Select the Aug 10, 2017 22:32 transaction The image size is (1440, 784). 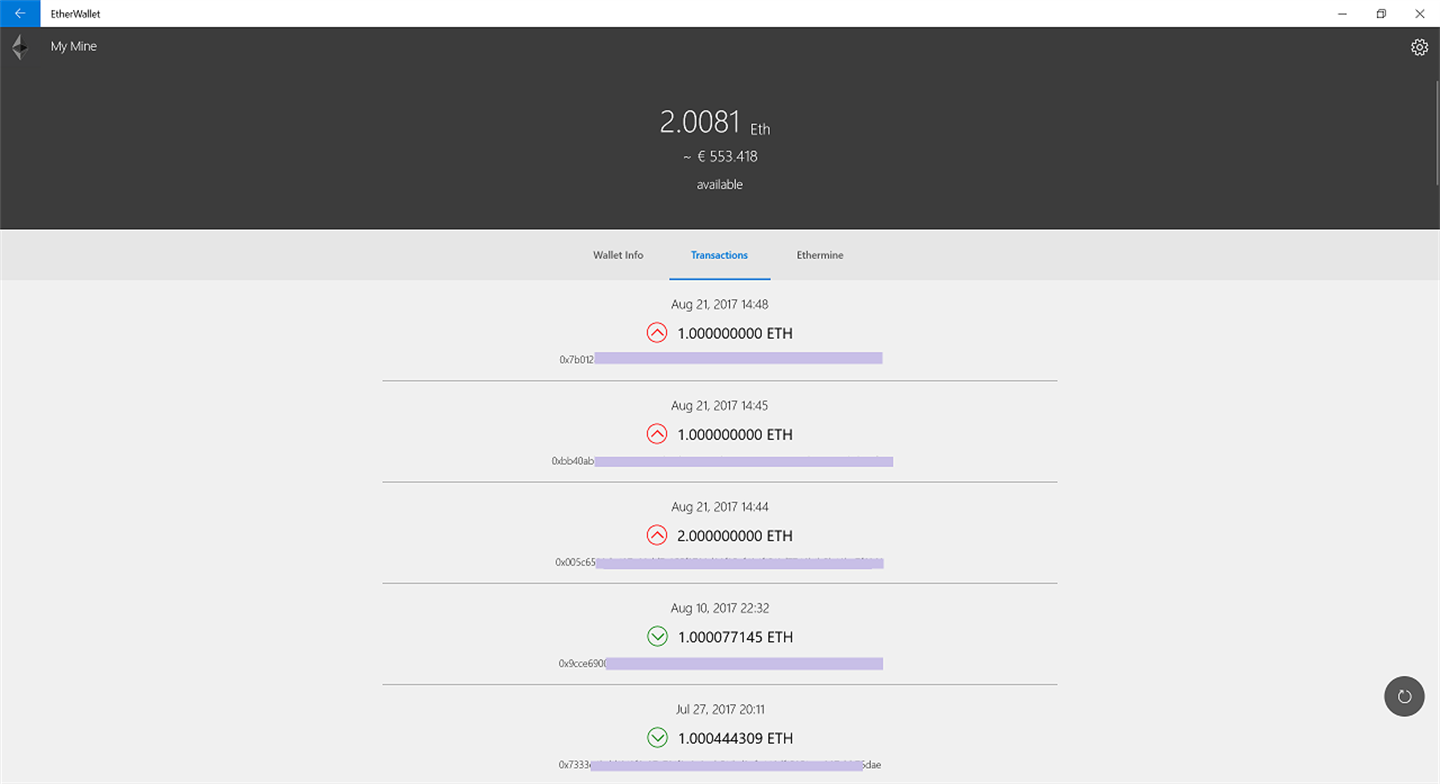click(720, 634)
